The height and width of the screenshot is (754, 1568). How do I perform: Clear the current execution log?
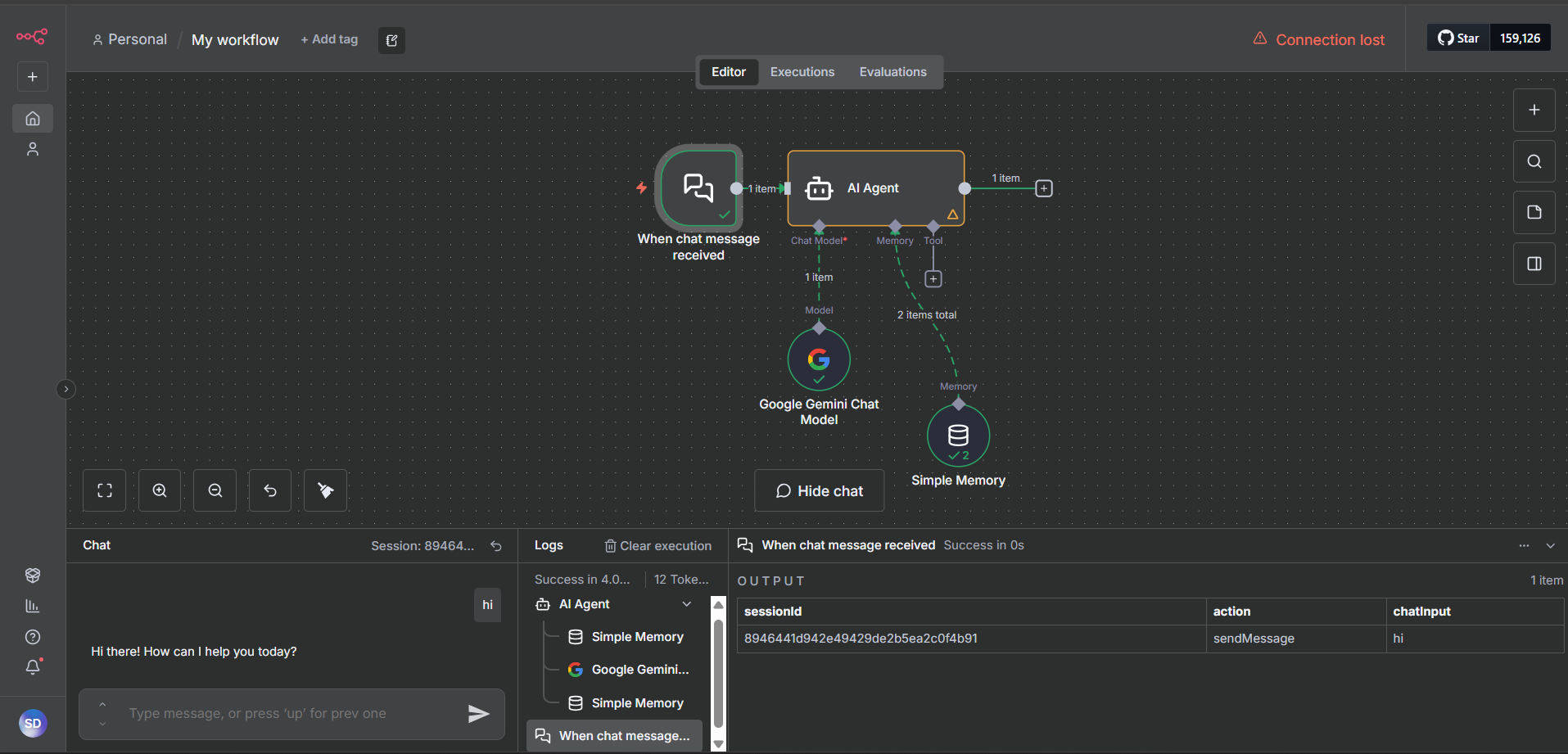tap(657, 545)
